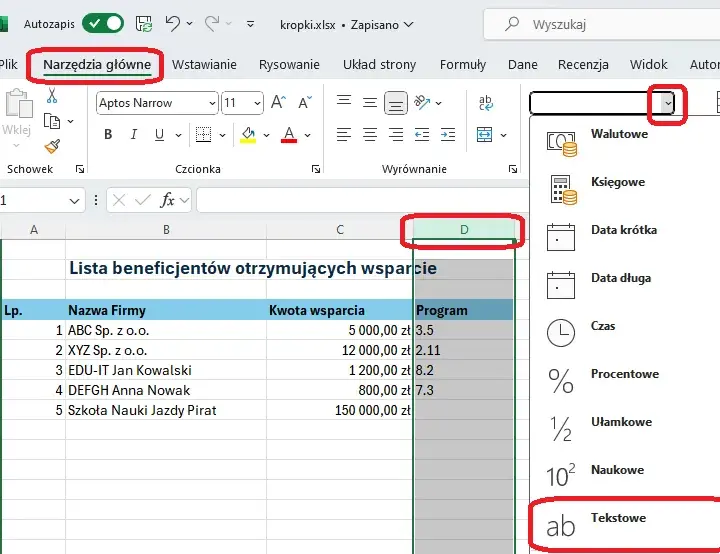
Task: Click the Borders icon
Action: (203, 135)
